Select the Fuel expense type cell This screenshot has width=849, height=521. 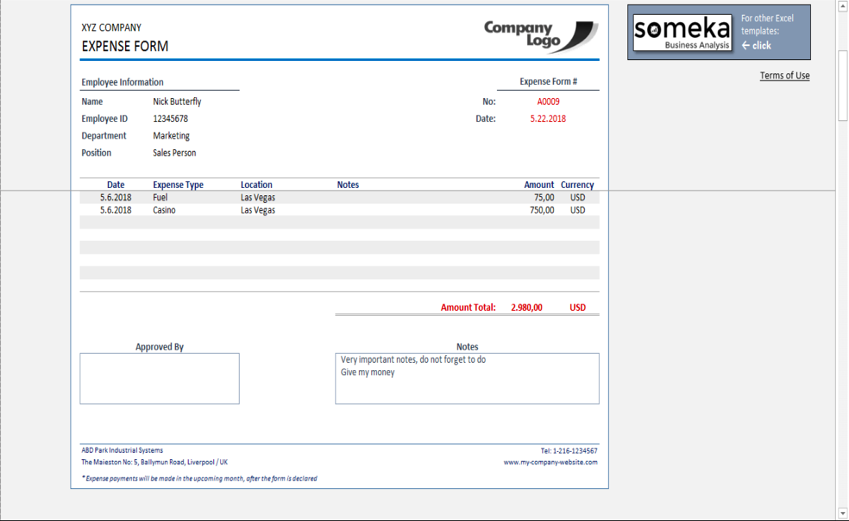[160, 198]
